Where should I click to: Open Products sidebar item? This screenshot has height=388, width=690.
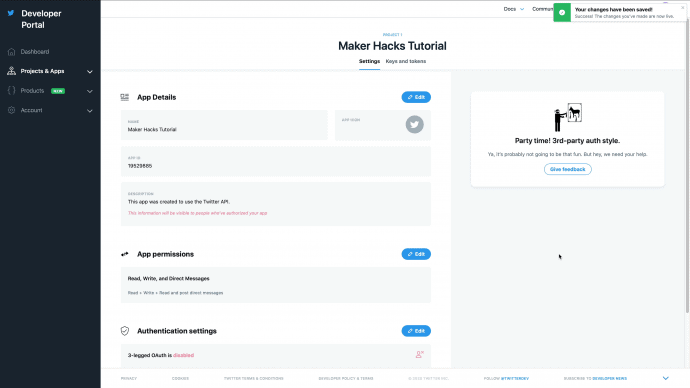(x=32, y=91)
